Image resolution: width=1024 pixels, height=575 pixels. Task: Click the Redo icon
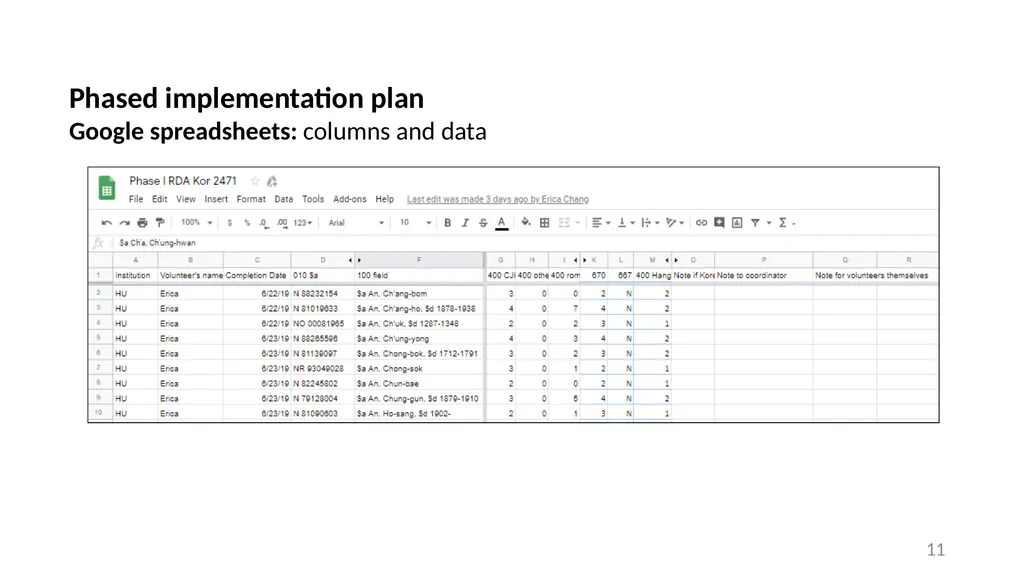click(x=124, y=223)
